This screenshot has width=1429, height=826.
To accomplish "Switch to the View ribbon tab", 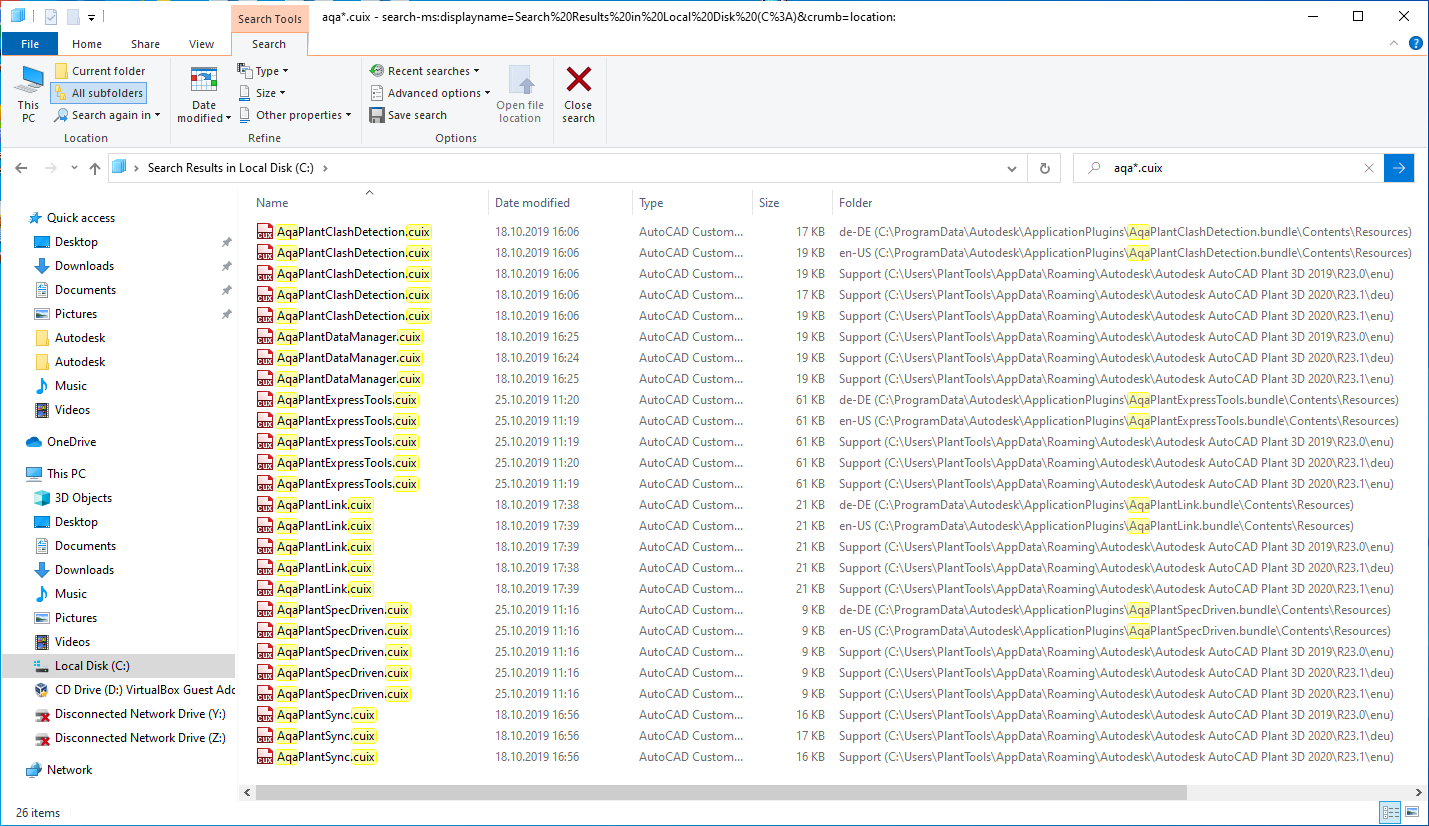I will click(x=202, y=44).
